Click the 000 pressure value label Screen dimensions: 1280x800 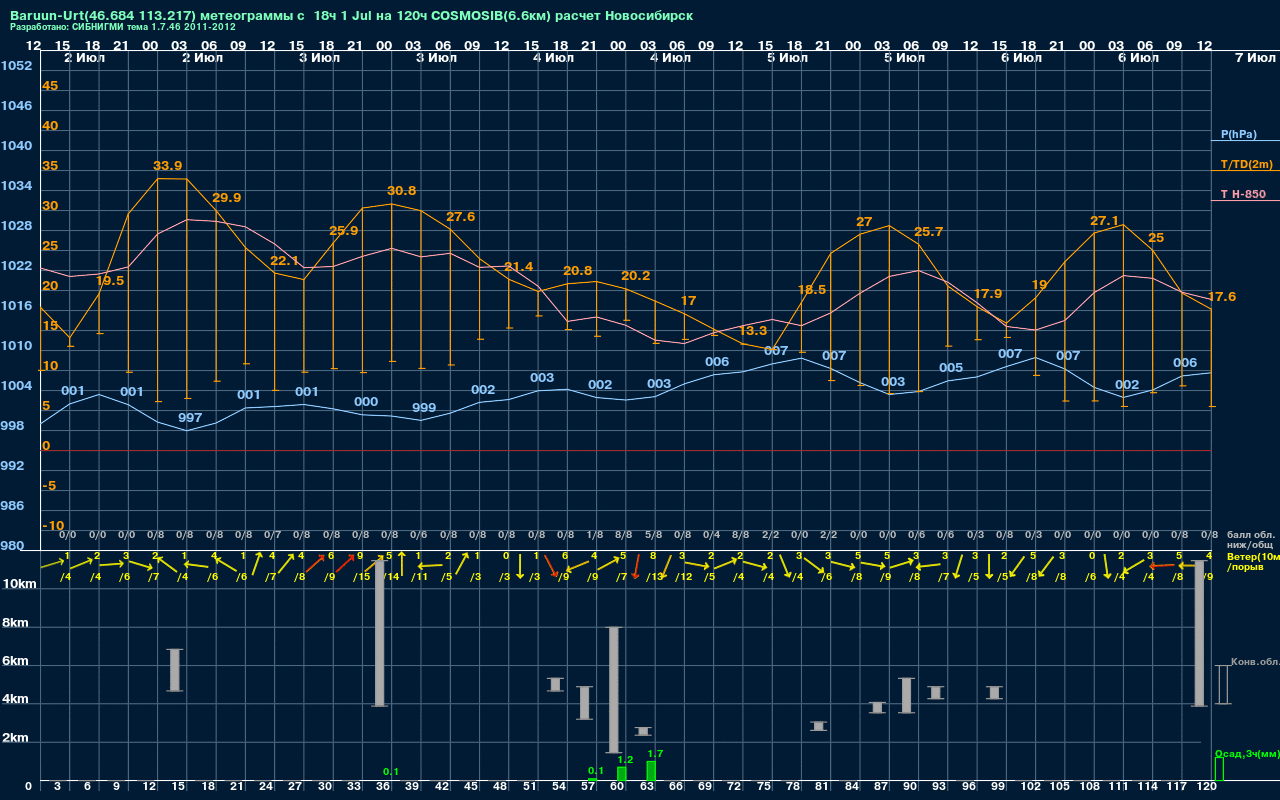(x=366, y=402)
